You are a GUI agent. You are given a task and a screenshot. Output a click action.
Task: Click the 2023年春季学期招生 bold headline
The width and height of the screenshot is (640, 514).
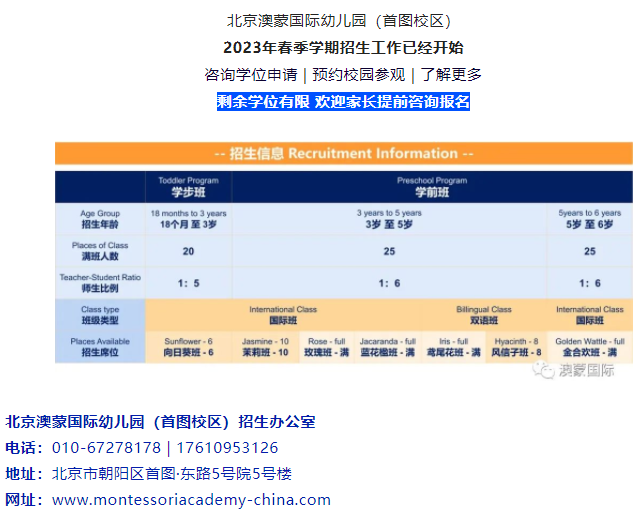pos(343,47)
